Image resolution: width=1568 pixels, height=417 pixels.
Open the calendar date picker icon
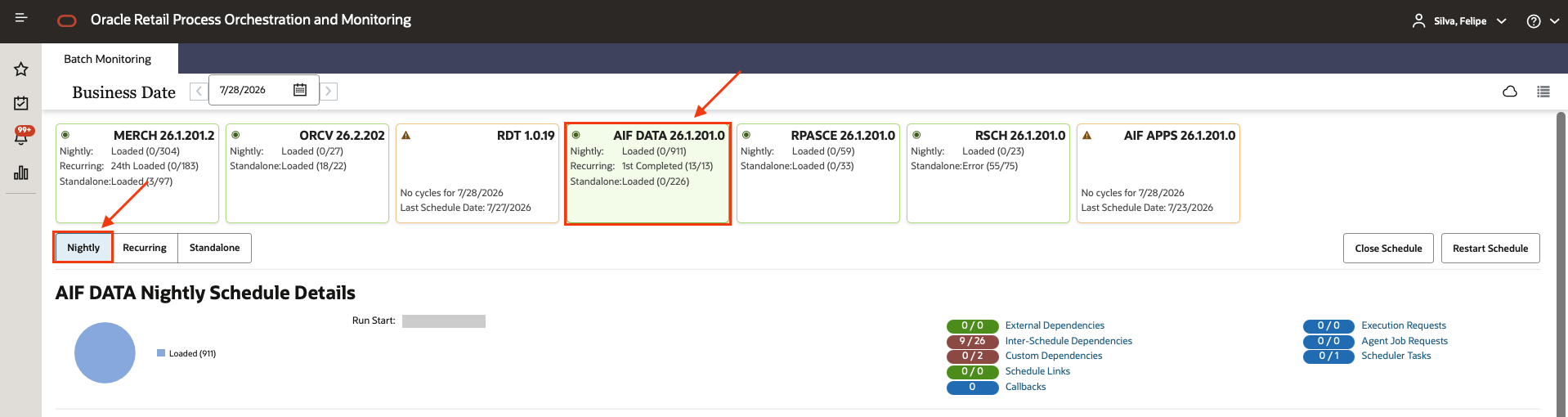click(300, 90)
